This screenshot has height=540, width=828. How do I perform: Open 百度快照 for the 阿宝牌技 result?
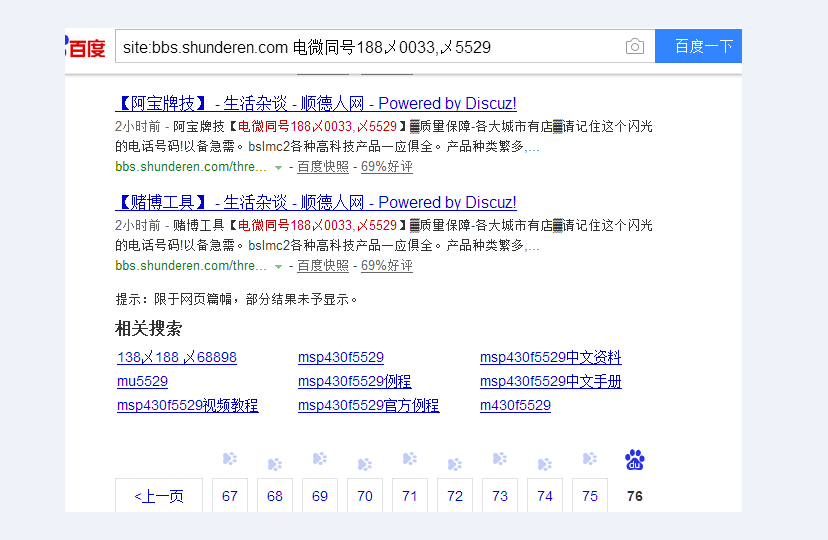pyautogui.click(x=323, y=167)
